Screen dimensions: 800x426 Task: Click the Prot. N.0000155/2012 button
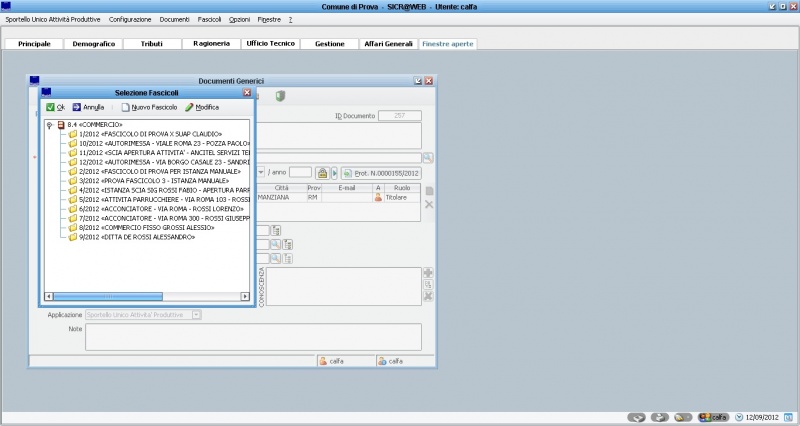380,173
